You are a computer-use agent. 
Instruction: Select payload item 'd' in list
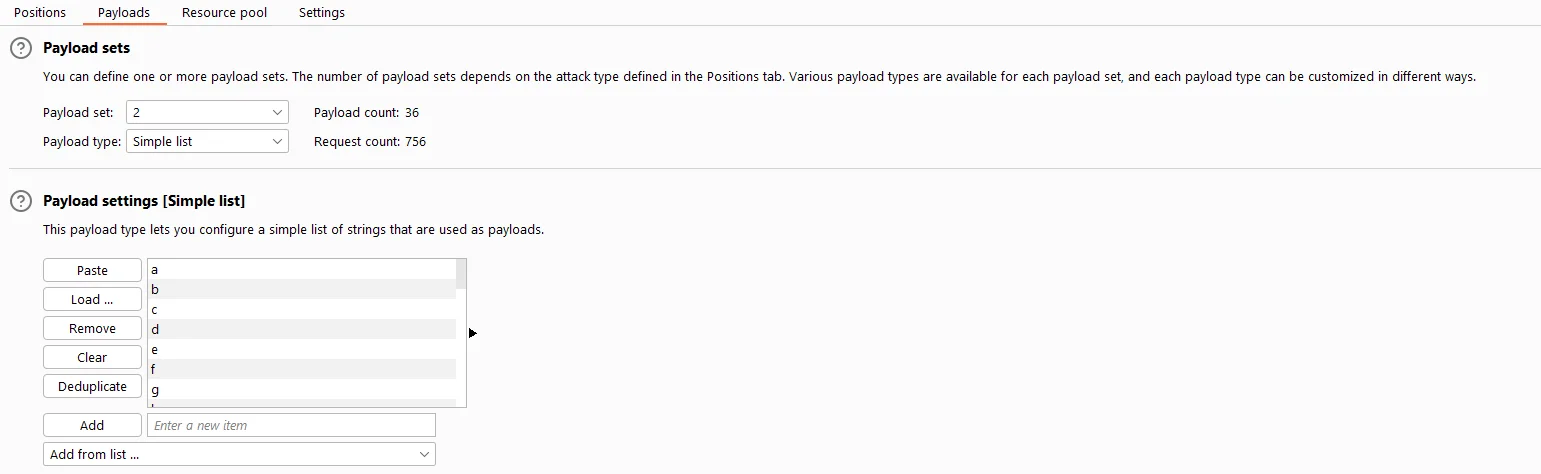pos(302,329)
